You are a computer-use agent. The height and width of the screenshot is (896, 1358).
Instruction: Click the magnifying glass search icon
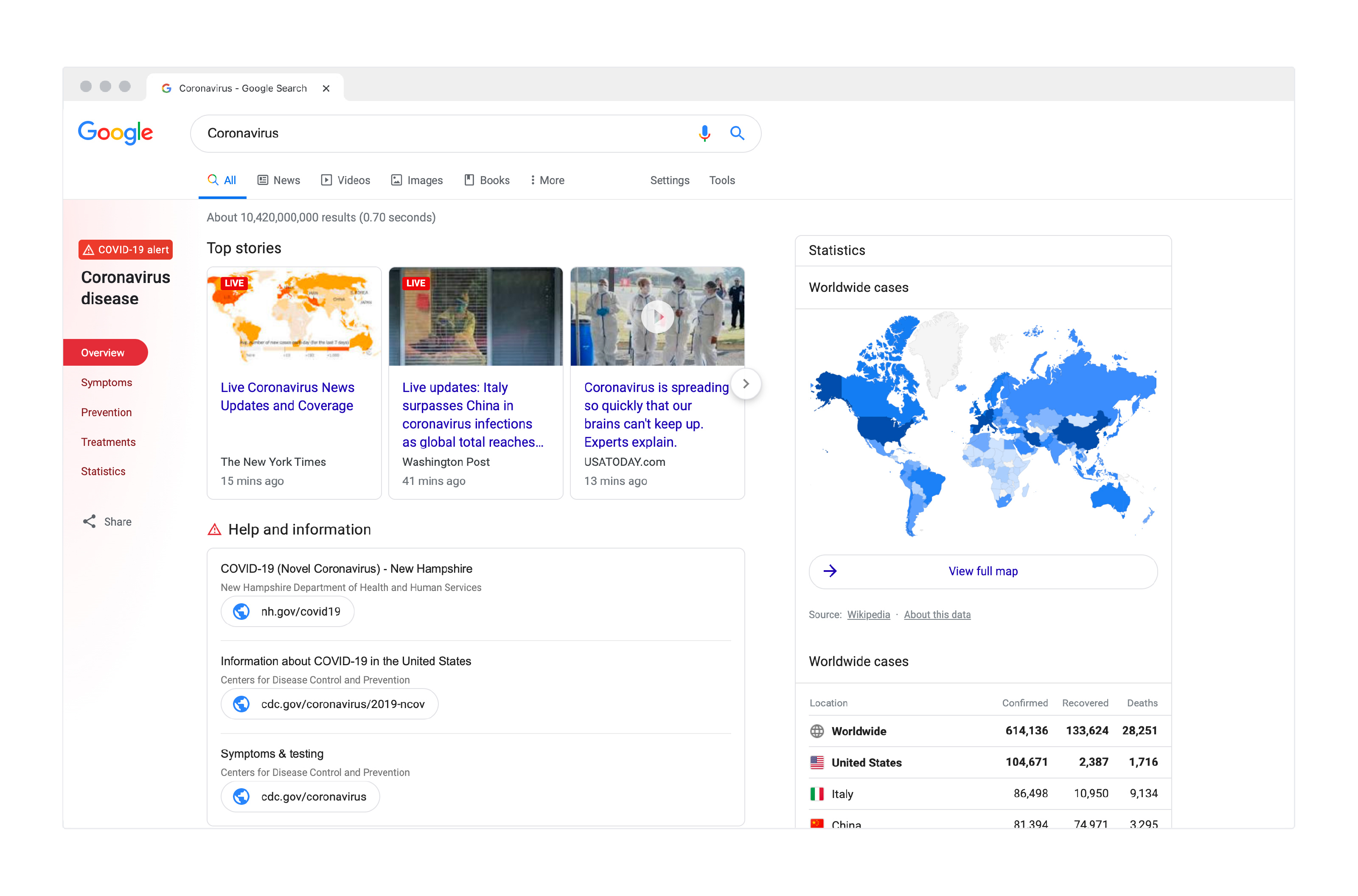tap(737, 133)
